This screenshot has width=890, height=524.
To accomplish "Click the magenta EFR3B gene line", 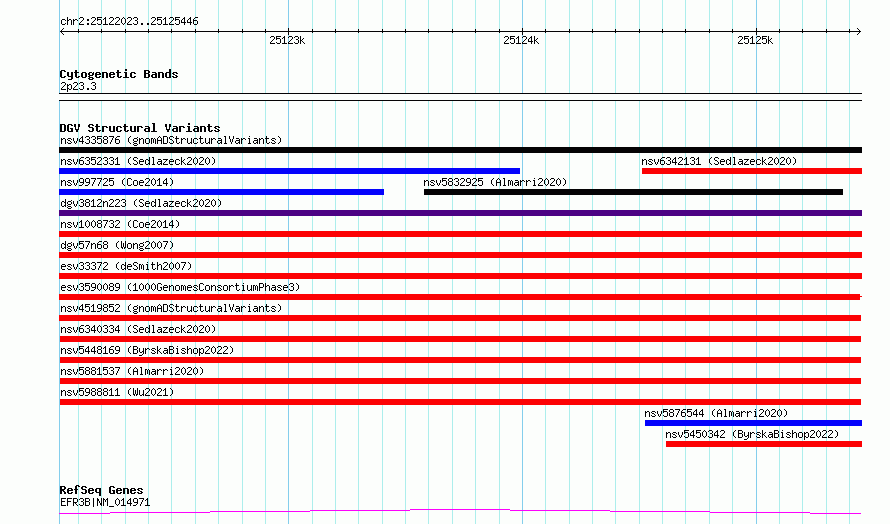I will (460, 512).
